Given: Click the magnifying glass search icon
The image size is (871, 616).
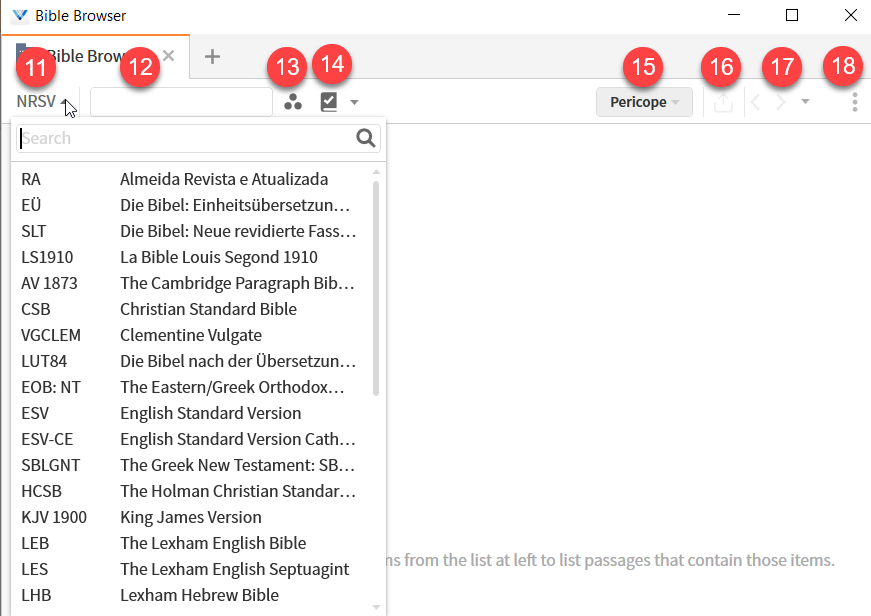Looking at the screenshot, I should 366,138.
